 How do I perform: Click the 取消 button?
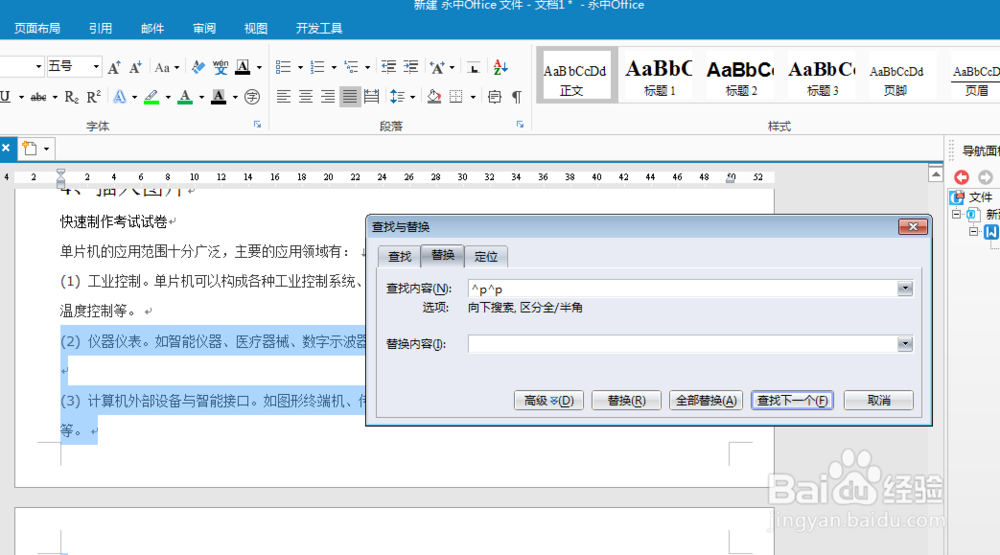(879, 401)
